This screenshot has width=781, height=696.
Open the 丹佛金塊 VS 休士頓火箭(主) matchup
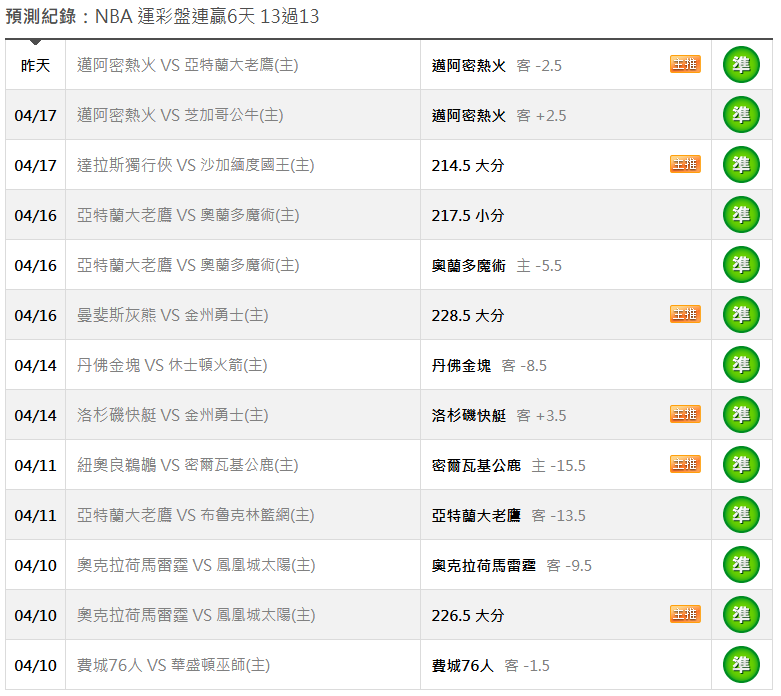(x=172, y=365)
